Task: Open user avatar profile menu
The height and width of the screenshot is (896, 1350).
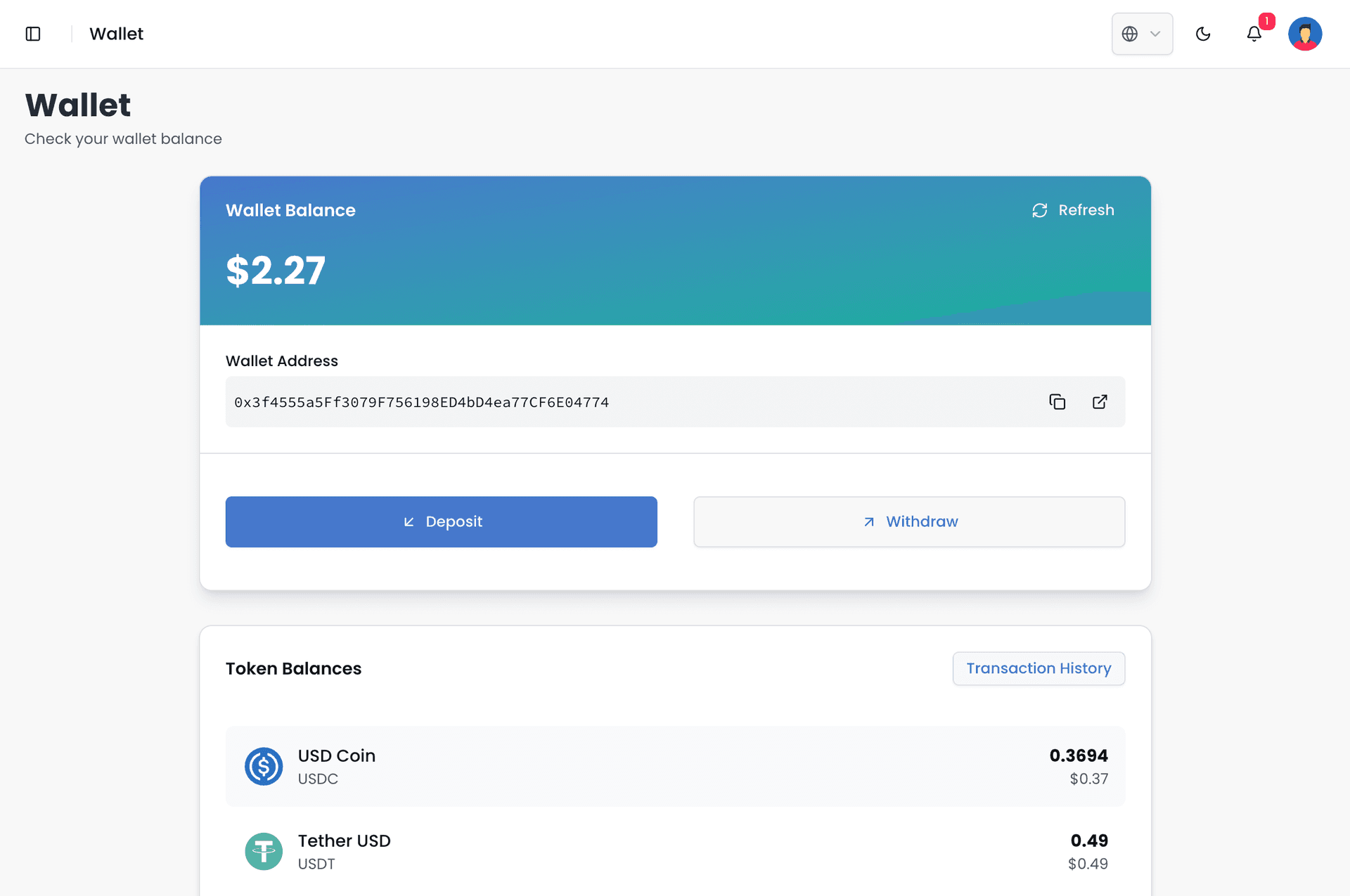Action: pos(1305,34)
